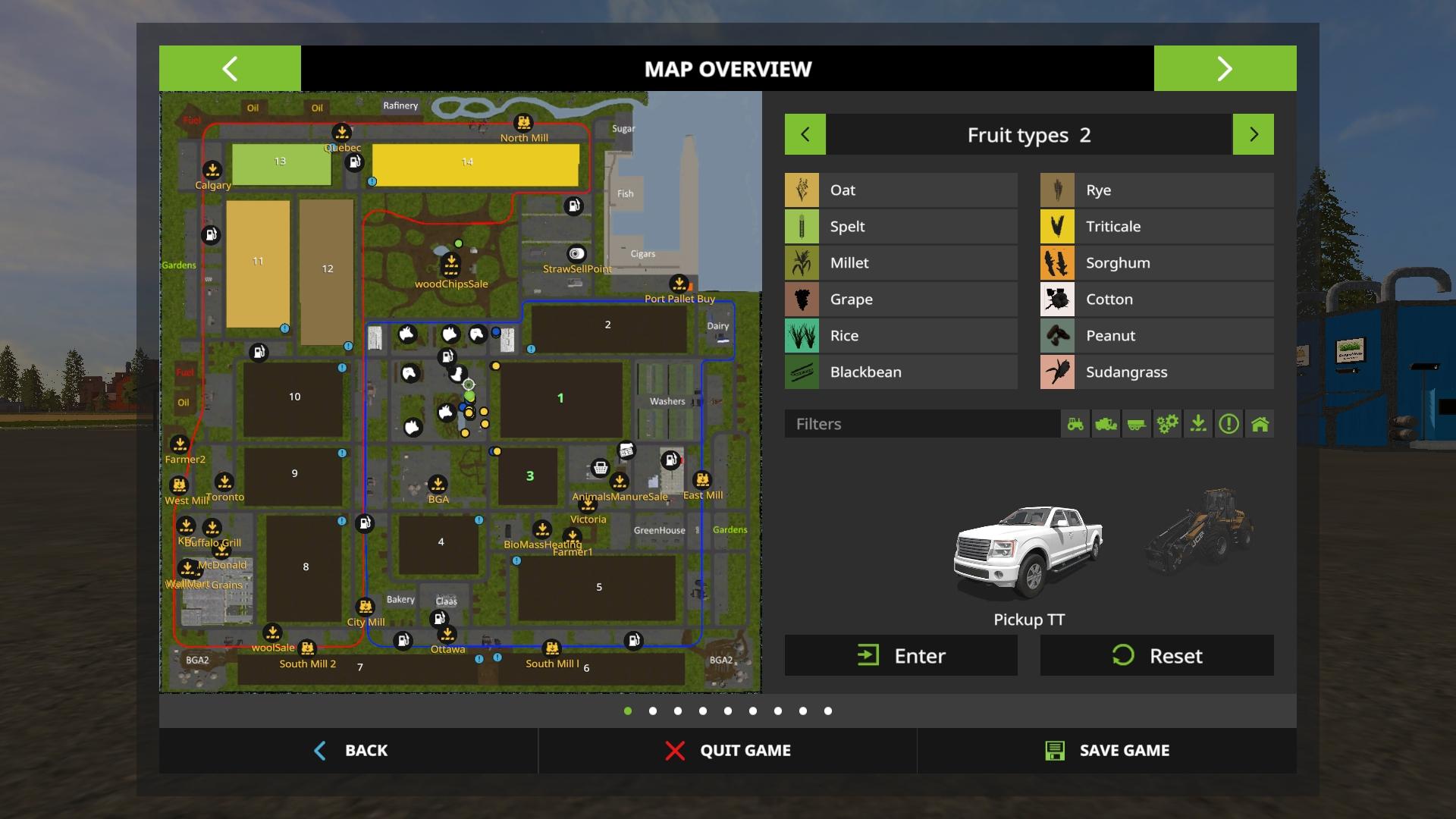Viewport: 1456px width, 819px height.
Task: Go to next menu page arrow
Action: (1225, 68)
